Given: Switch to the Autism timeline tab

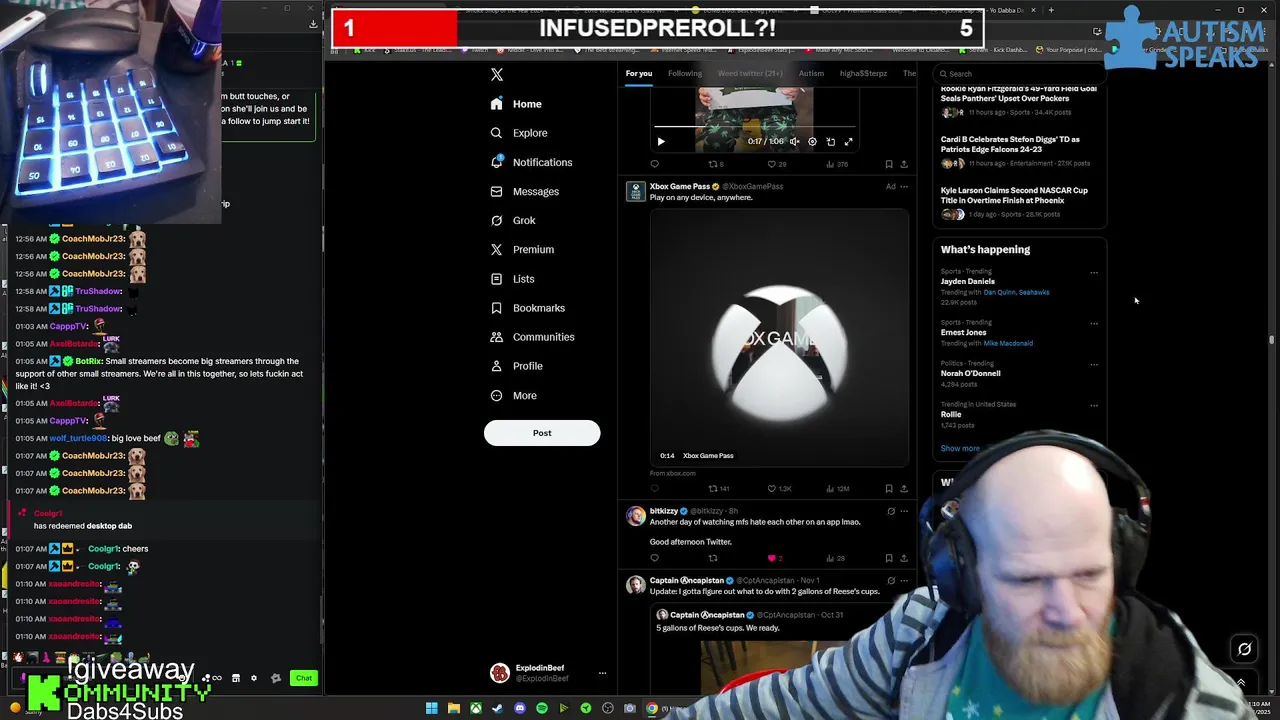Looking at the screenshot, I should point(811,73).
